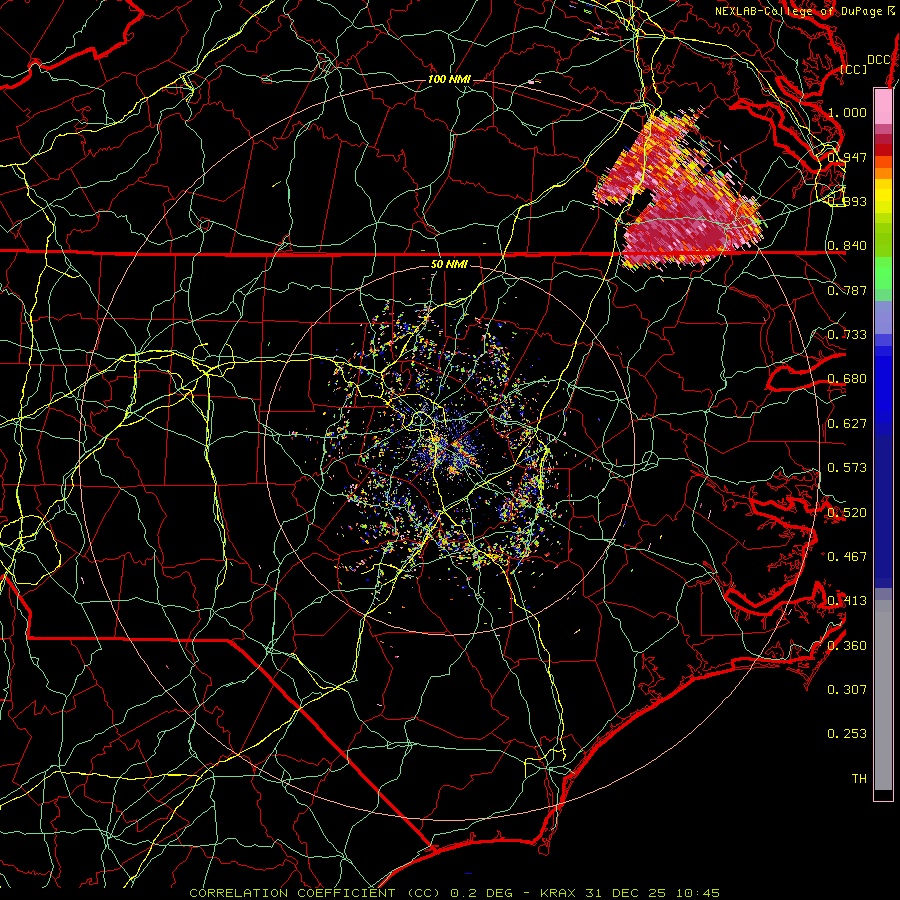Select the 1.000 value on the color scale
The height and width of the screenshot is (900, 900).
coord(847,112)
